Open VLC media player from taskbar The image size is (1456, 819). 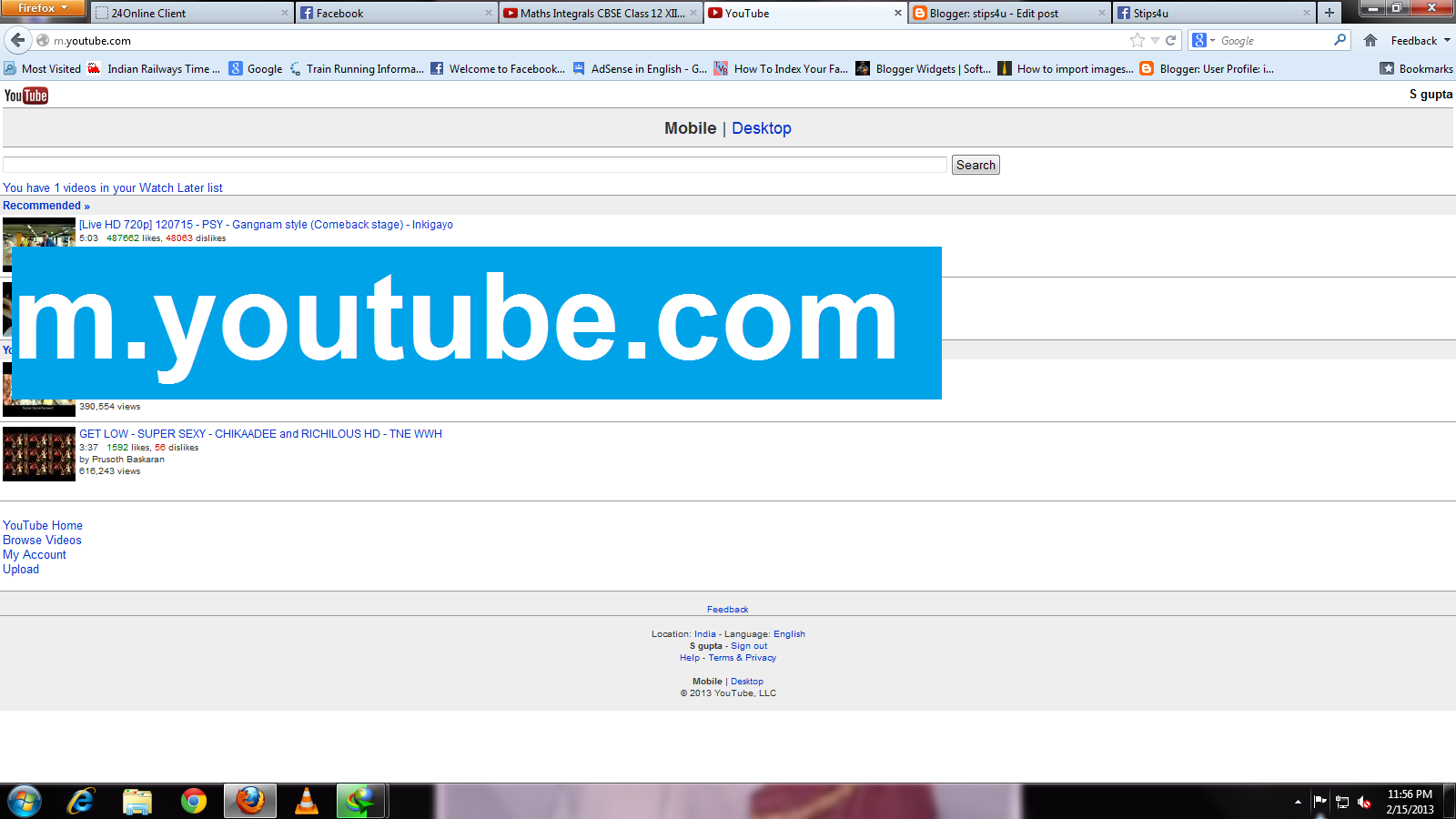pyautogui.click(x=307, y=801)
